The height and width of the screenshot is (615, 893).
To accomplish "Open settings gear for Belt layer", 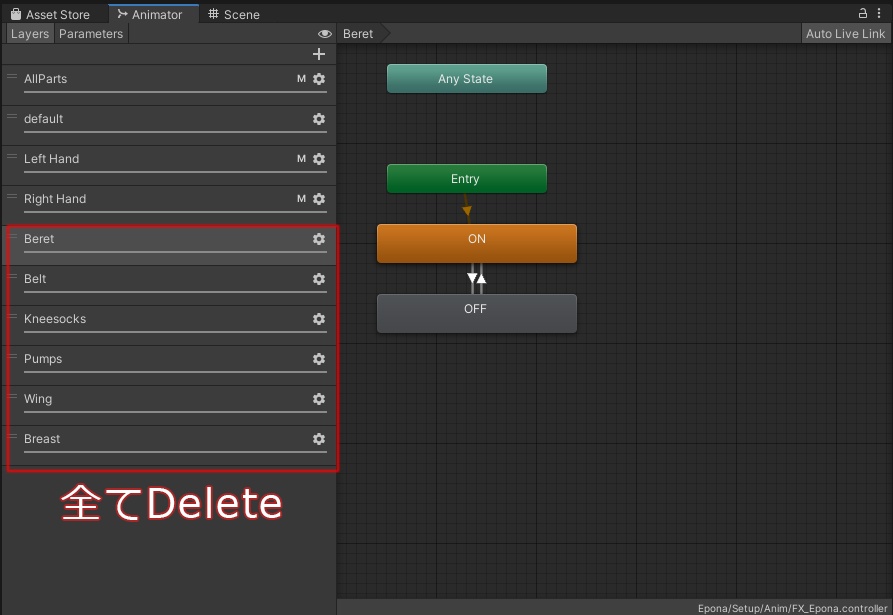I will pos(319,279).
